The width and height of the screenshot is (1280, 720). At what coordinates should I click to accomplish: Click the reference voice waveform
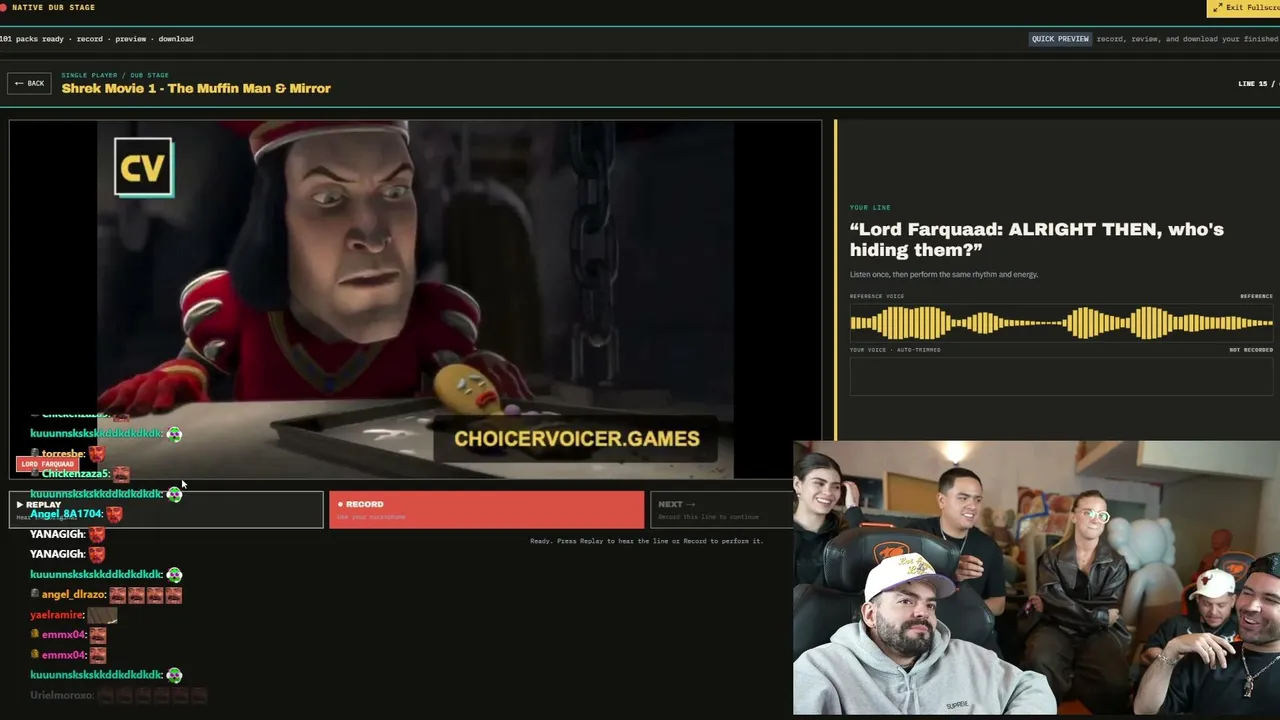pos(1061,323)
